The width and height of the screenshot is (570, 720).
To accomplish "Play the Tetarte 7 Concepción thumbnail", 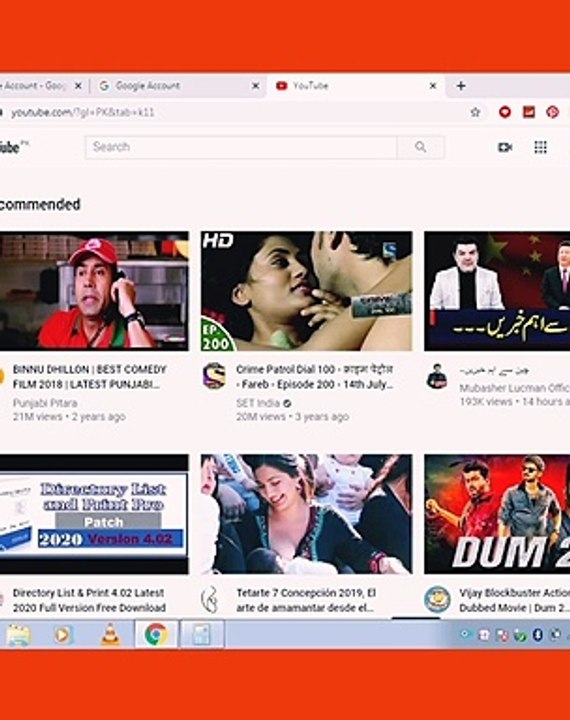I will coord(306,514).
